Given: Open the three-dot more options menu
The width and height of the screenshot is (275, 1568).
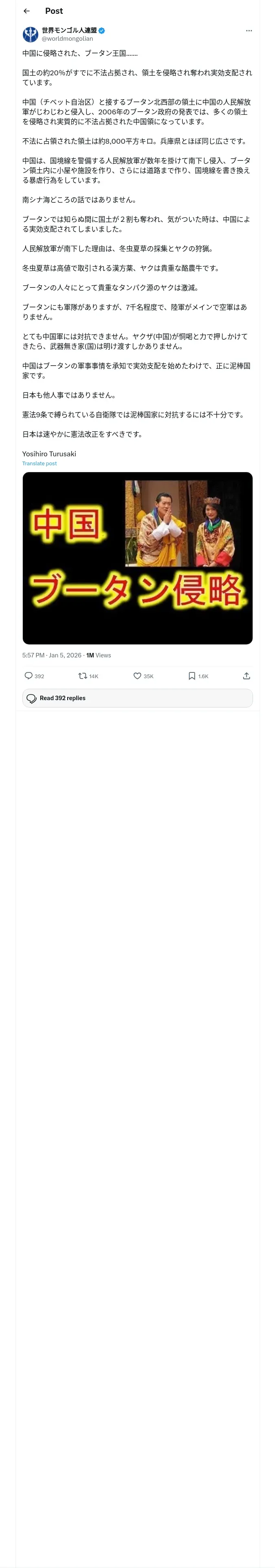Looking at the screenshot, I should (x=249, y=31).
